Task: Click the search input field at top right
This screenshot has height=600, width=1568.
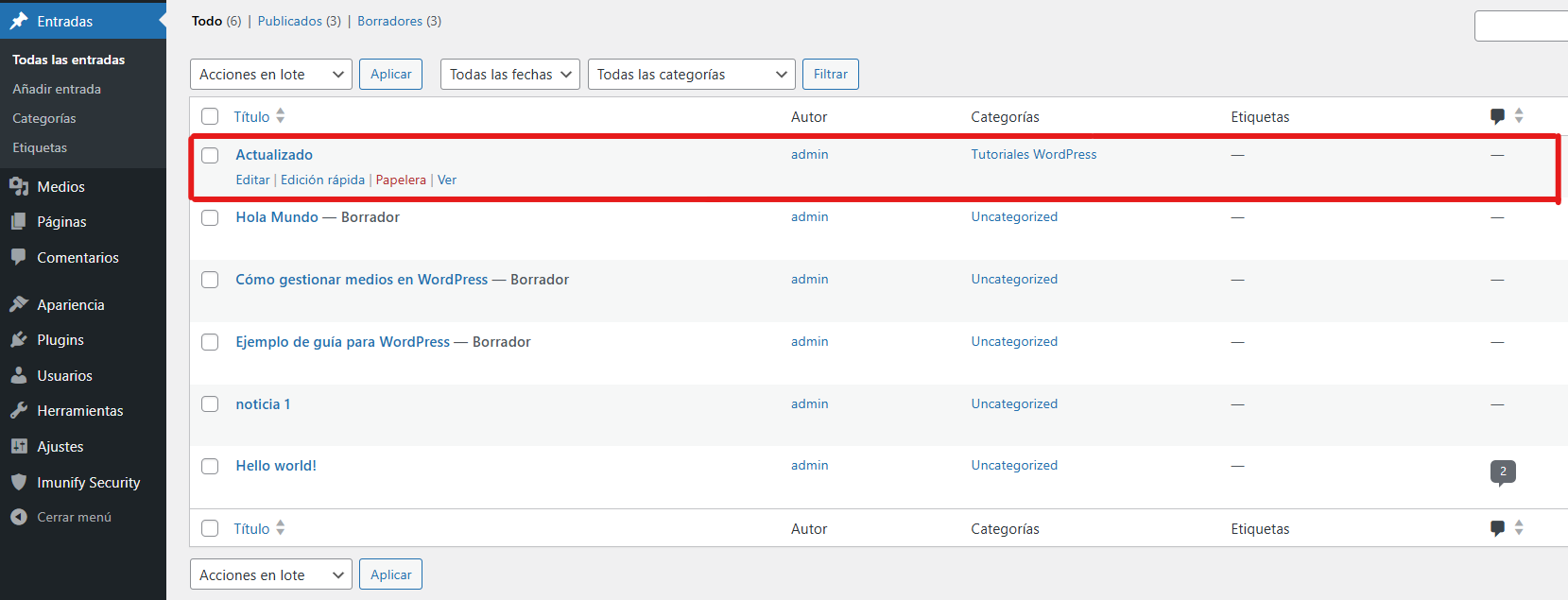Action: pyautogui.click(x=1522, y=26)
